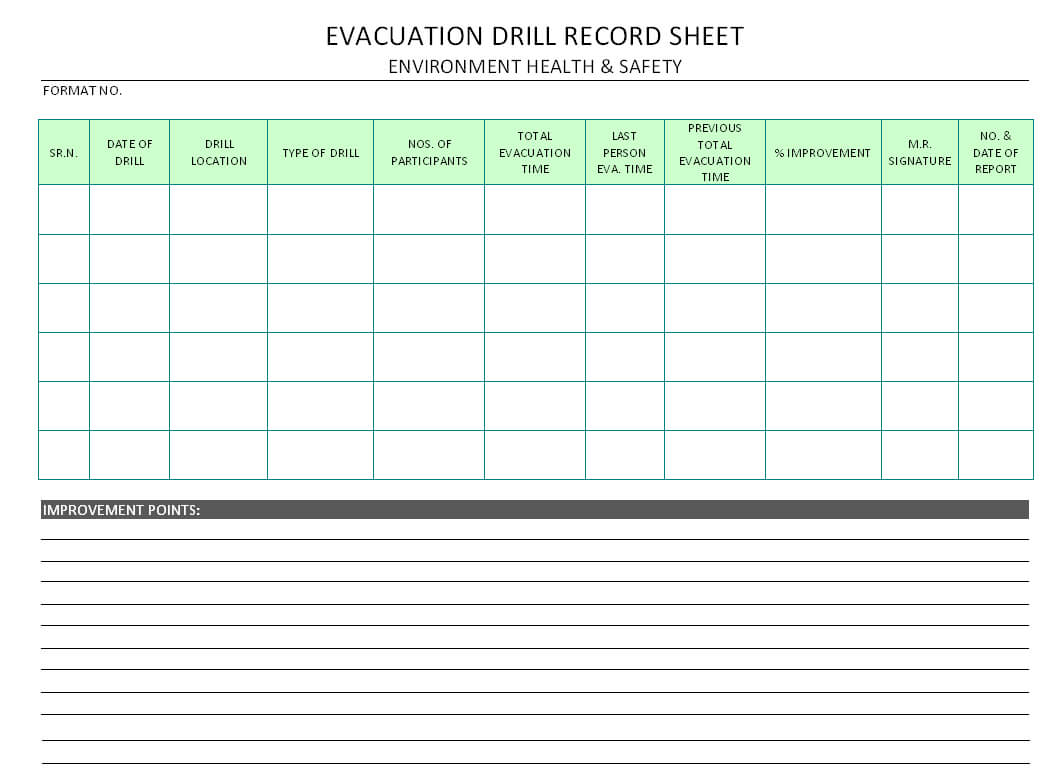
Task: Click last row cell under M.R. Signature
Action: click(920, 455)
